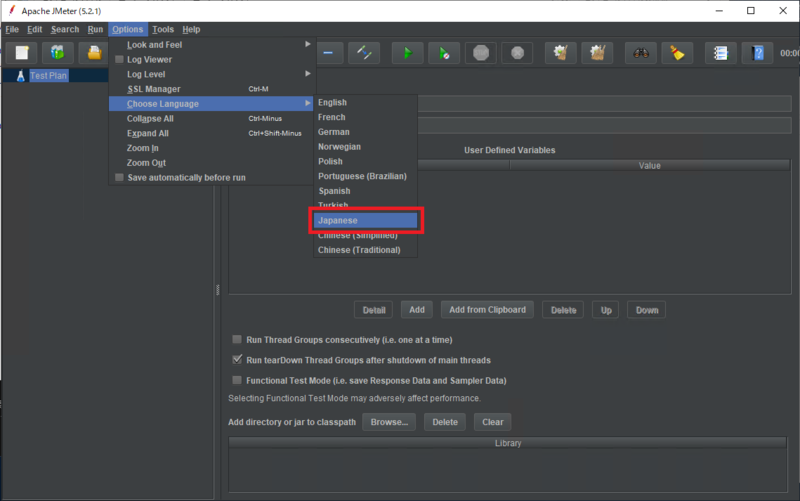Screen dimensions: 800x501
Task: Open the Edit menu
Action: pyautogui.click(x=34, y=29)
